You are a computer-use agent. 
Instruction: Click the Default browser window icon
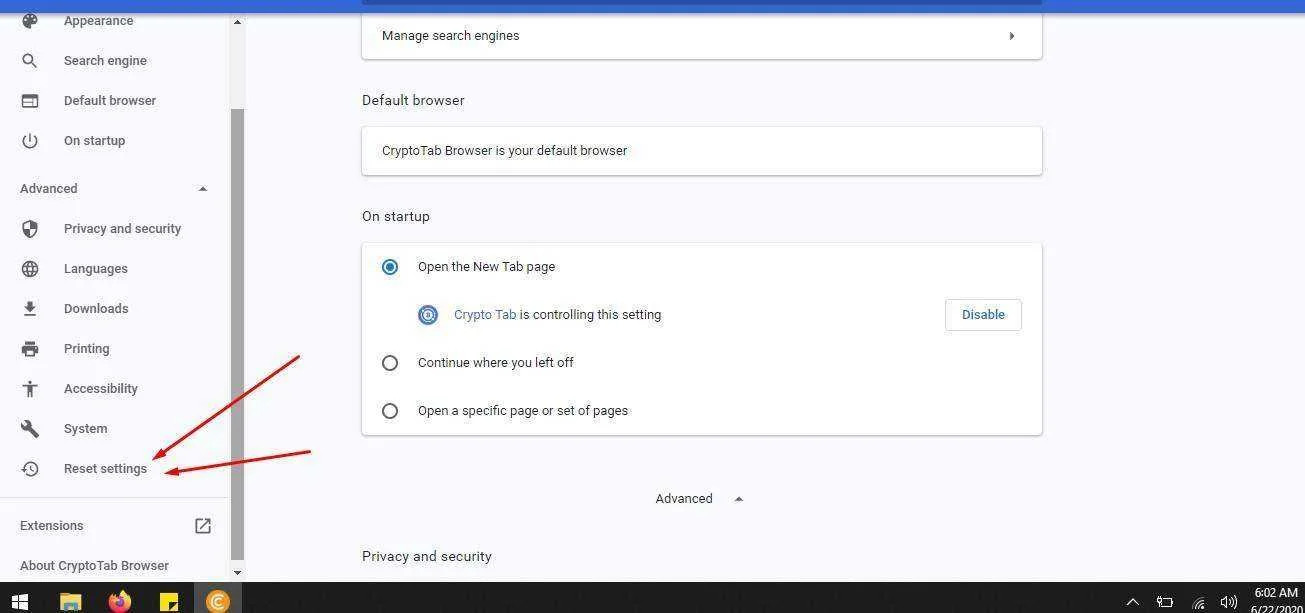click(30, 101)
